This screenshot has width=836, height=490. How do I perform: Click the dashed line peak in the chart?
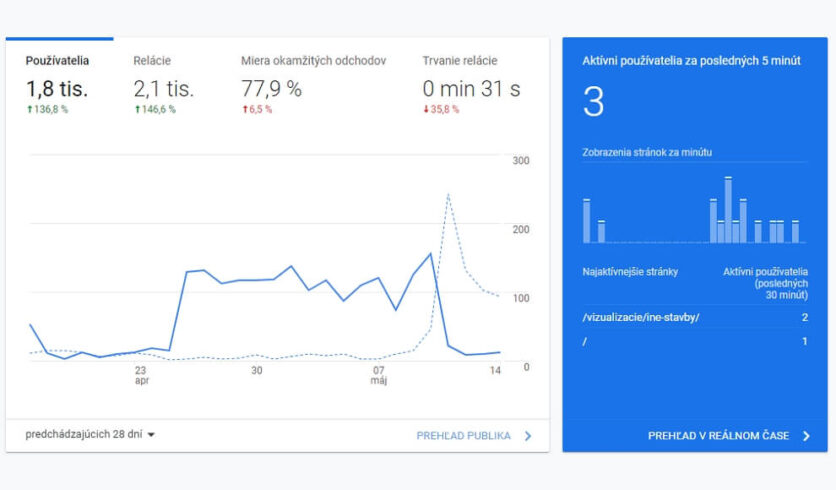click(448, 195)
